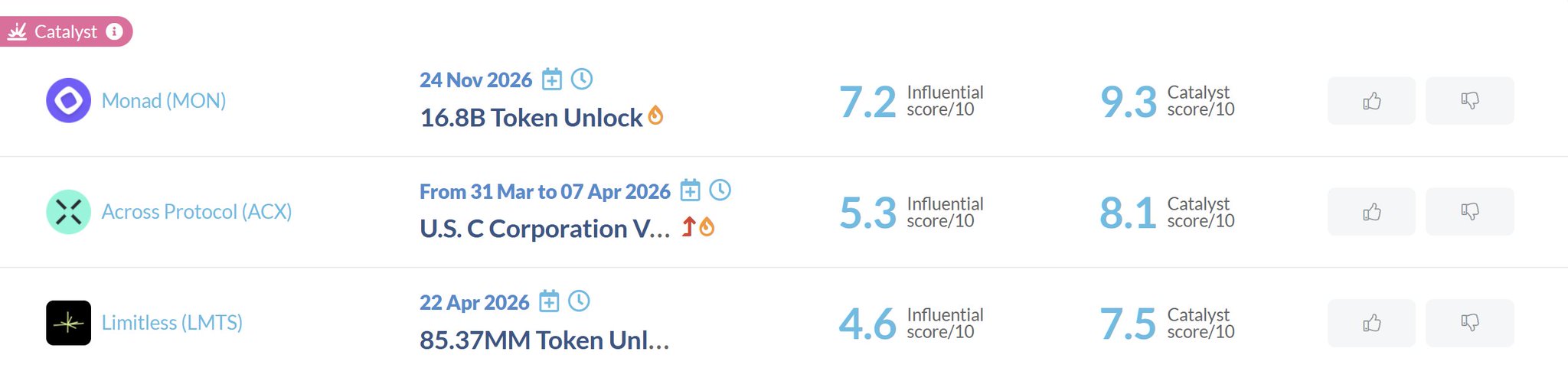
Task: Open the Monad (MON) coin link
Action: (x=163, y=101)
